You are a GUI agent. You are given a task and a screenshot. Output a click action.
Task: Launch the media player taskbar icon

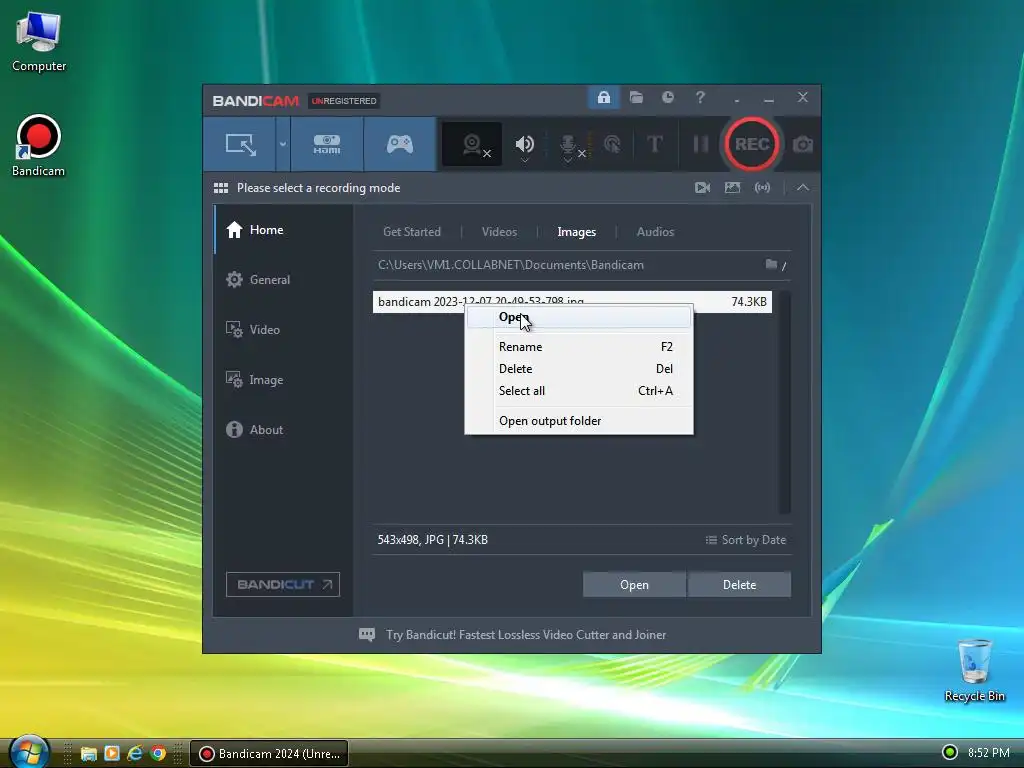(x=112, y=754)
